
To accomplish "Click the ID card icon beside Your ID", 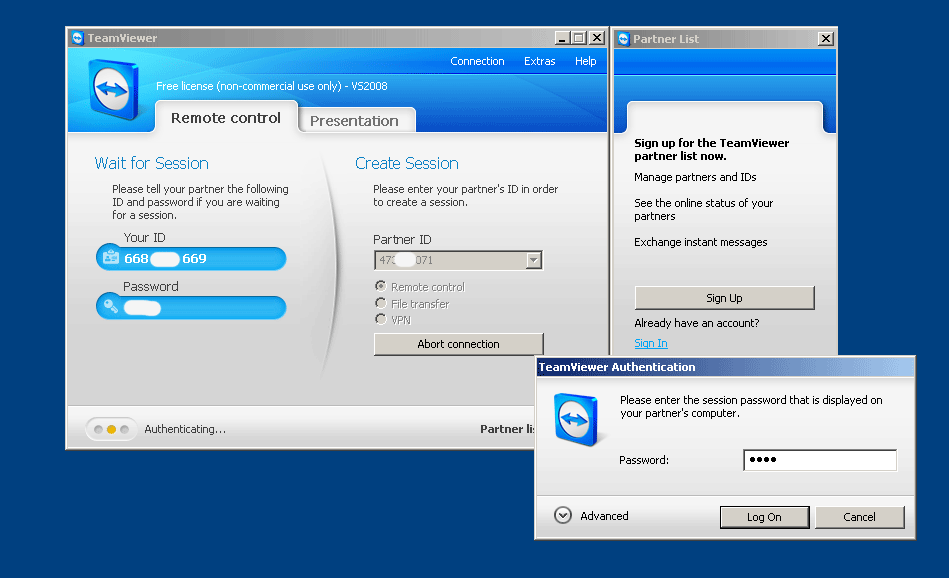I will pyautogui.click(x=111, y=258).
